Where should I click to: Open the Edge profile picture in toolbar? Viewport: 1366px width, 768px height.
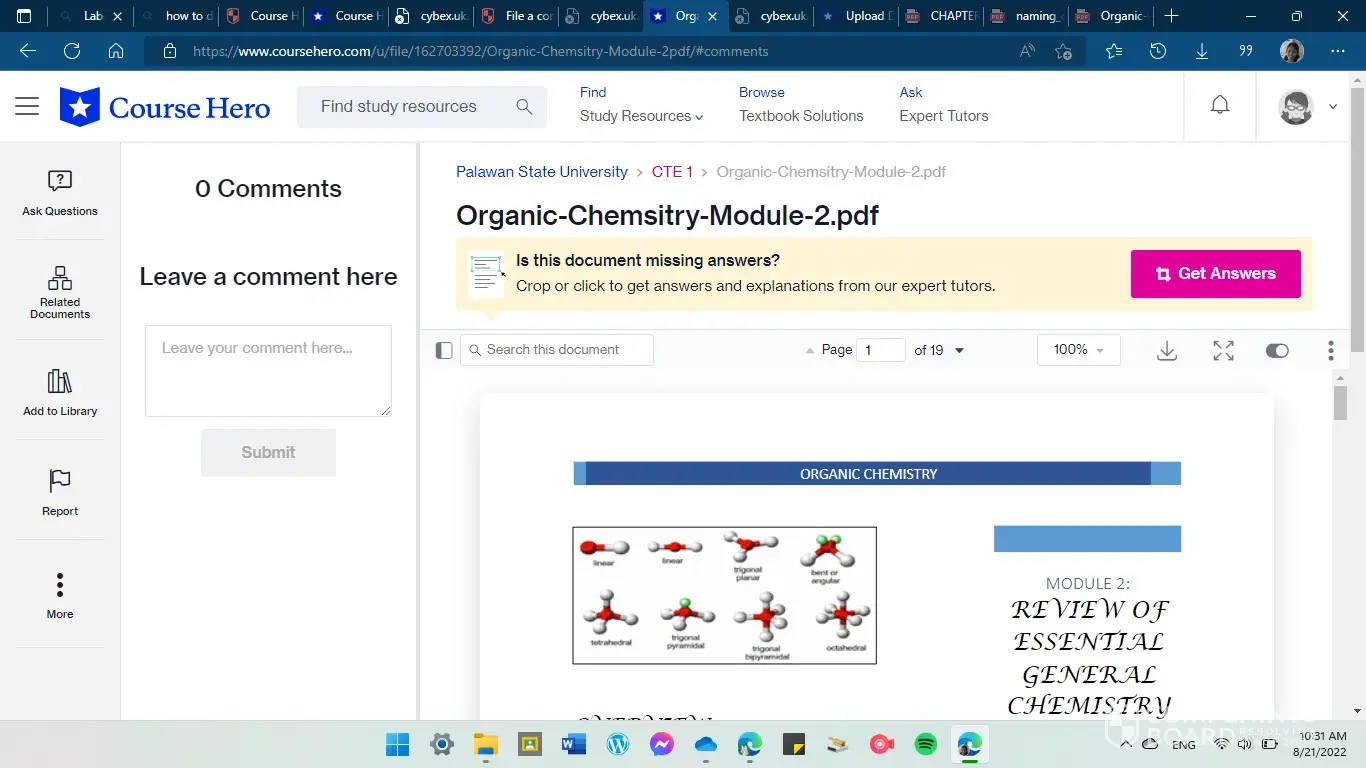(1292, 51)
